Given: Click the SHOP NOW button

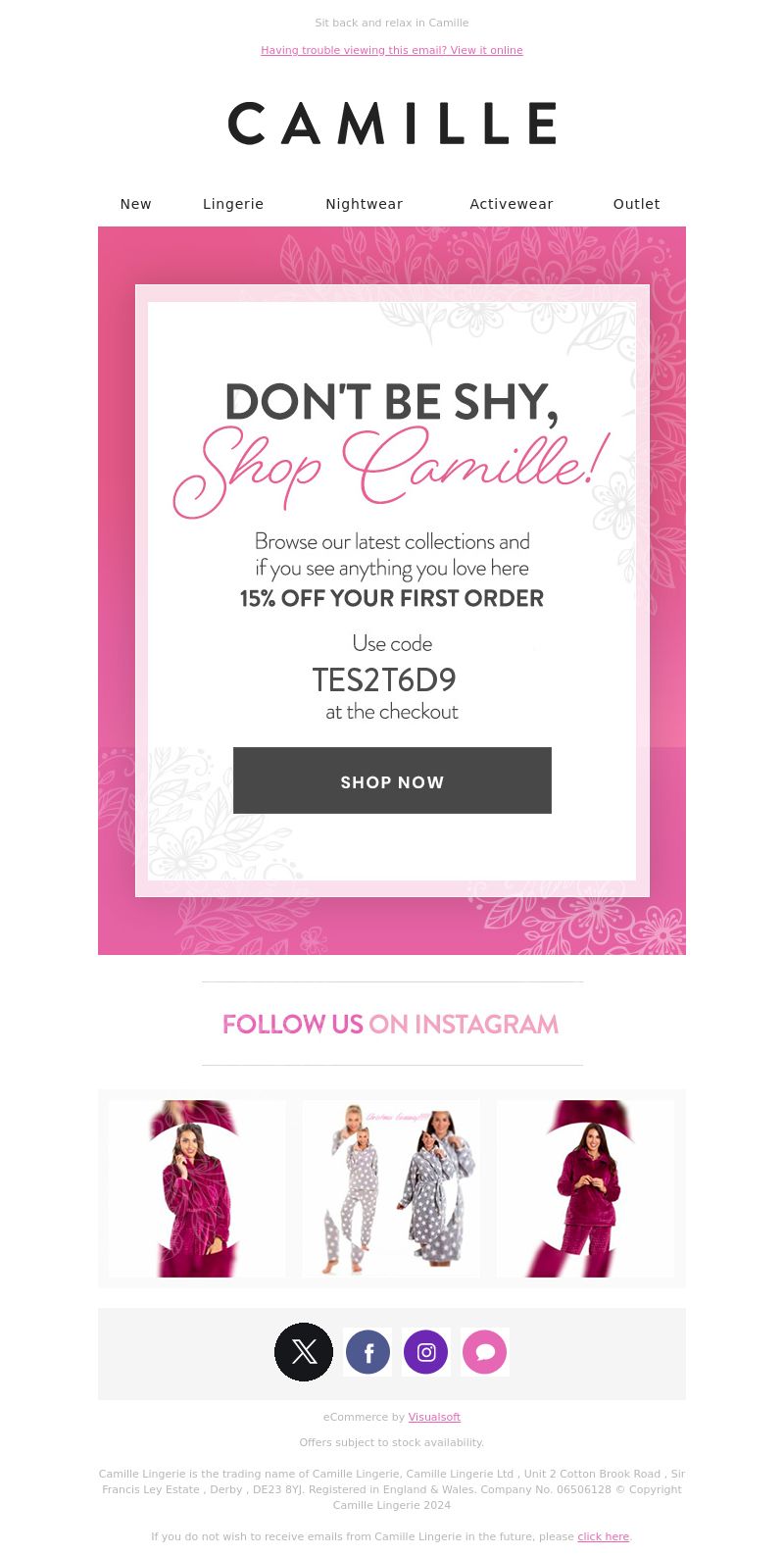Looking at the screenshot, I should [x=392, y=780].
